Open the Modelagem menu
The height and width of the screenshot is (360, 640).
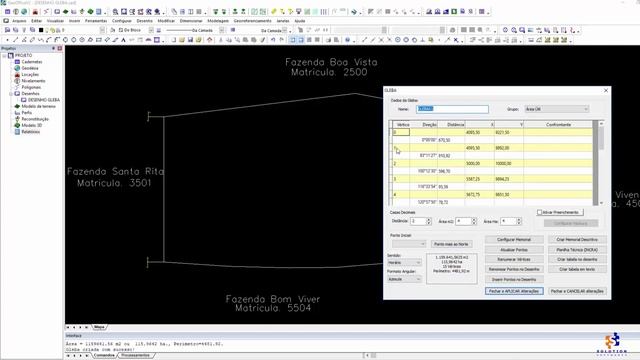click(218, 21)
